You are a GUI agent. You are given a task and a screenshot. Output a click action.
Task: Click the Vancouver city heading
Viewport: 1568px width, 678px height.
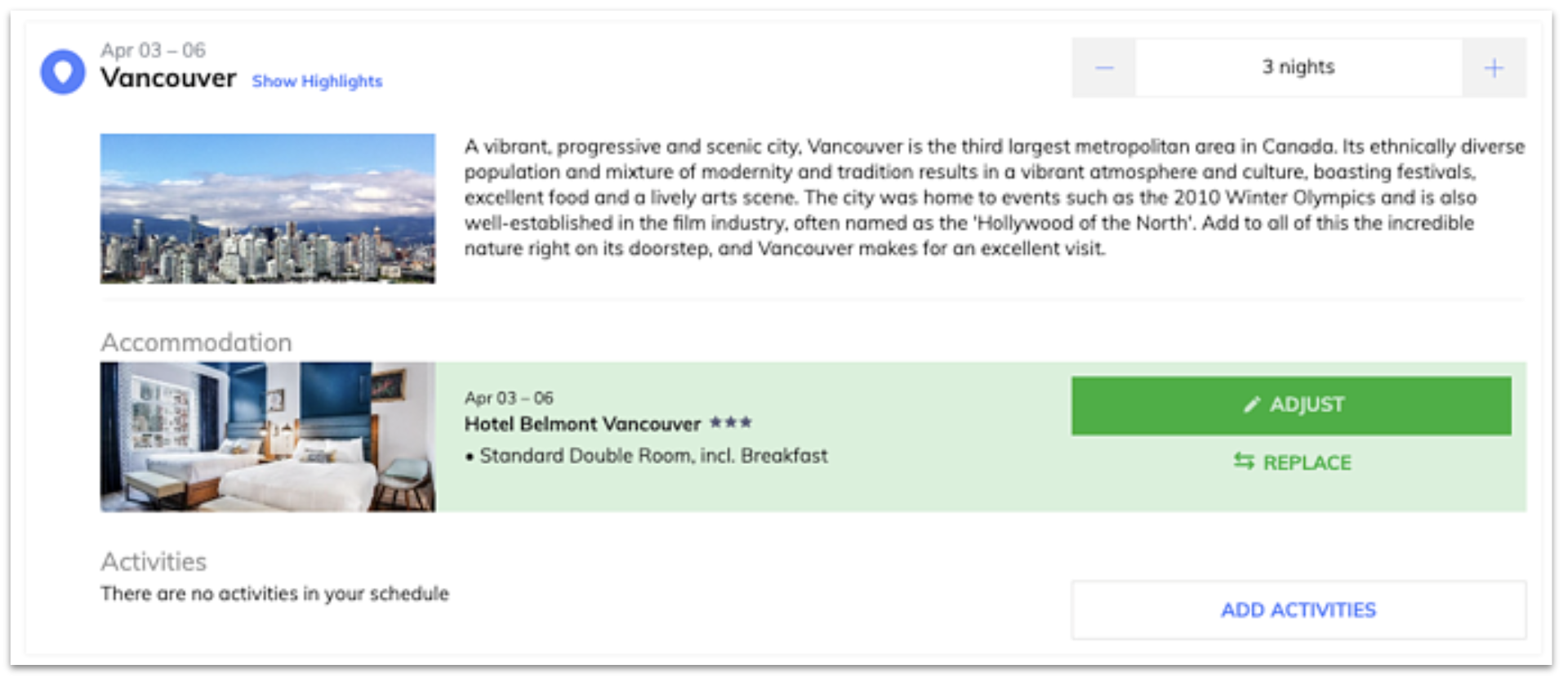click(168, 78)
